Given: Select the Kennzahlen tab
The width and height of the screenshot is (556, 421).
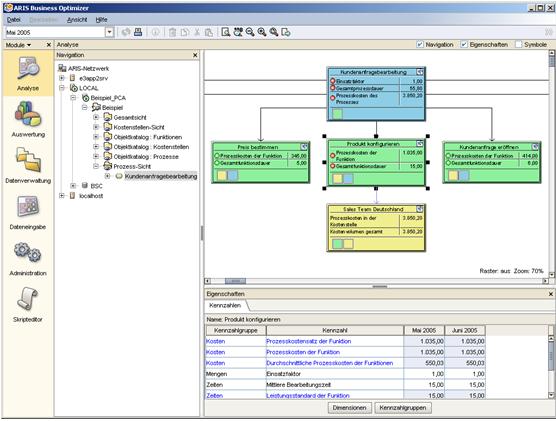Looking at the screenshot, I should click(225, 305).
